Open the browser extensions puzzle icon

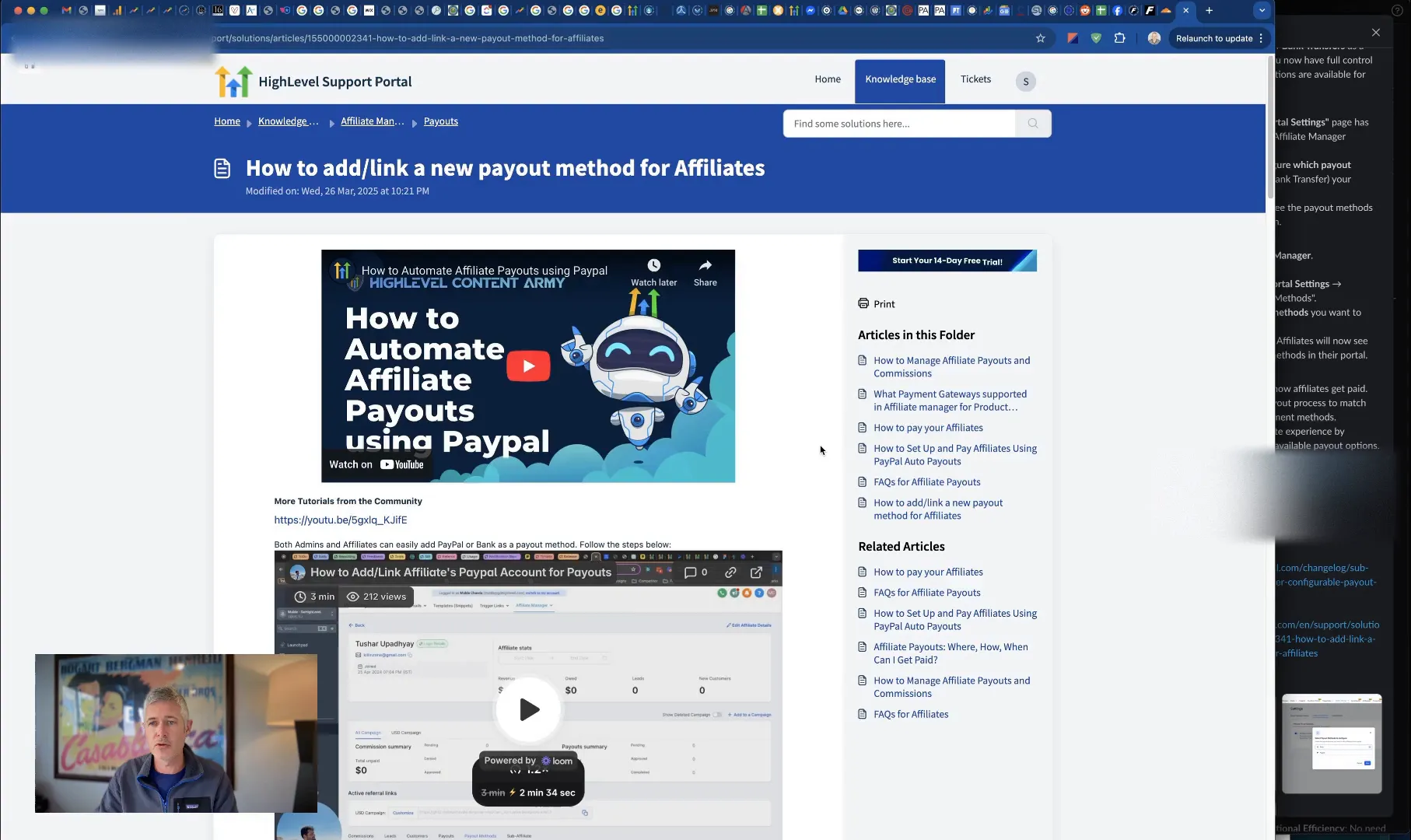[1120, 38]
